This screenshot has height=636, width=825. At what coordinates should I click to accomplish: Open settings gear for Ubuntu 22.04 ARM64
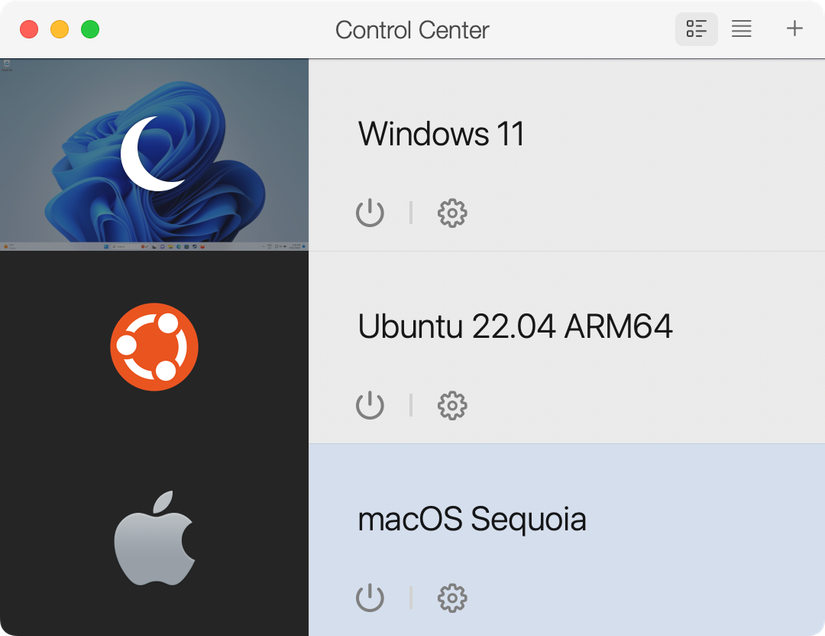pos(452,405)
